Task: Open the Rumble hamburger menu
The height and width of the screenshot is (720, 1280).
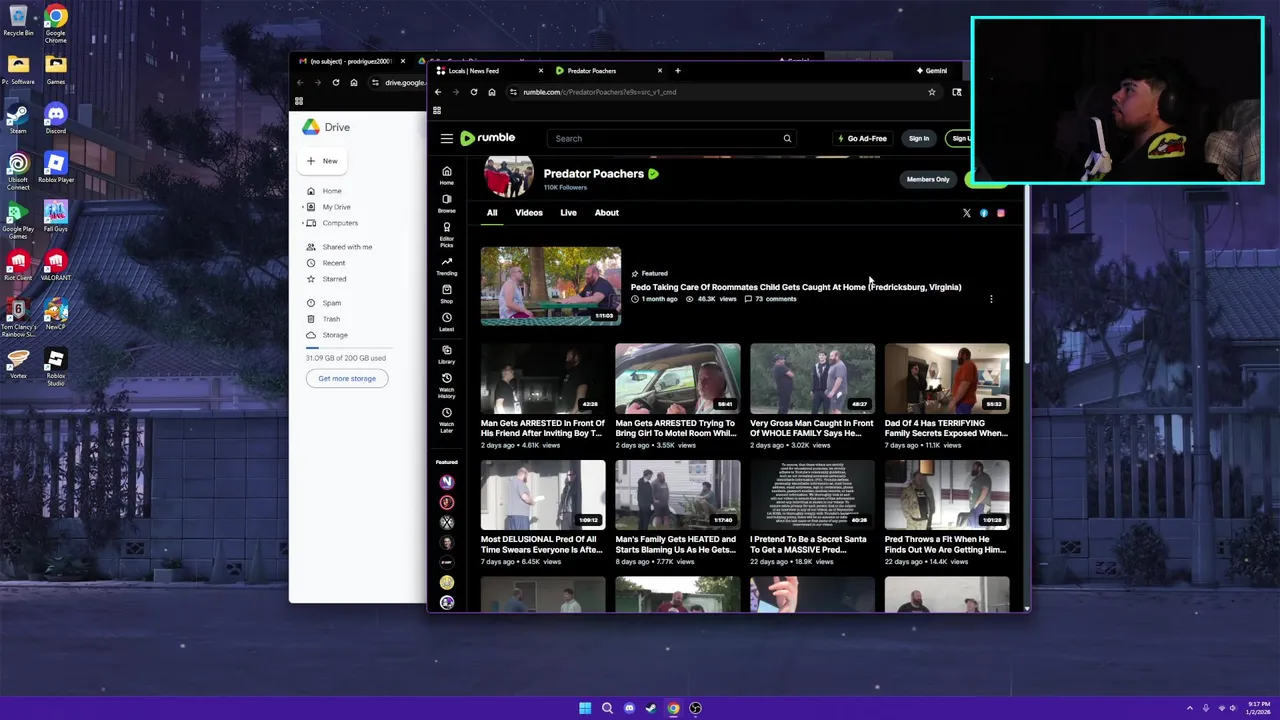Action: [447, 139]
